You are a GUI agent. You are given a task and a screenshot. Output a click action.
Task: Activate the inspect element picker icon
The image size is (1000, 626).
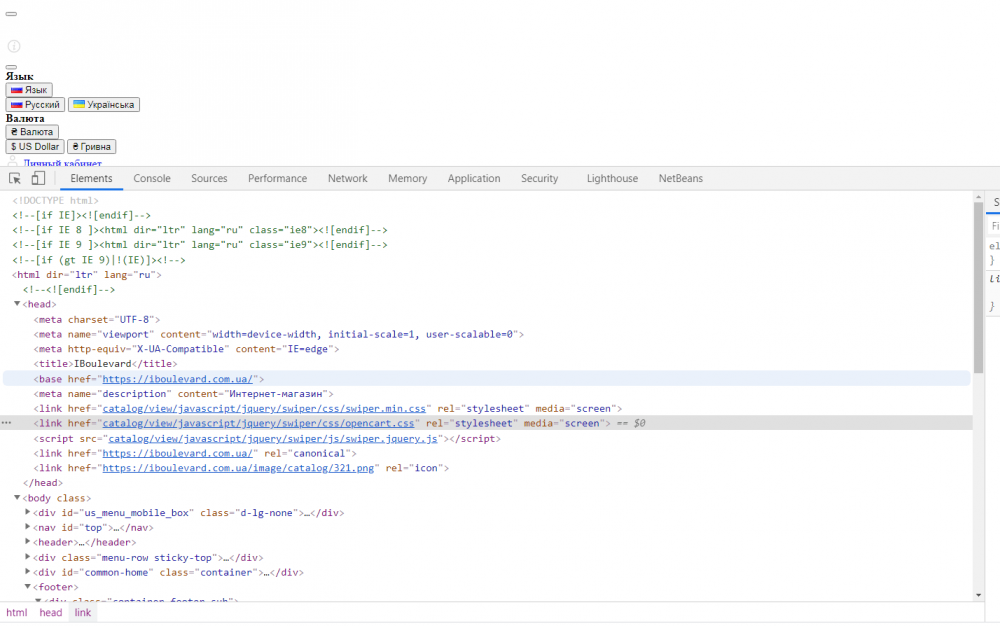pyautogui.click(x=15, y=178)
